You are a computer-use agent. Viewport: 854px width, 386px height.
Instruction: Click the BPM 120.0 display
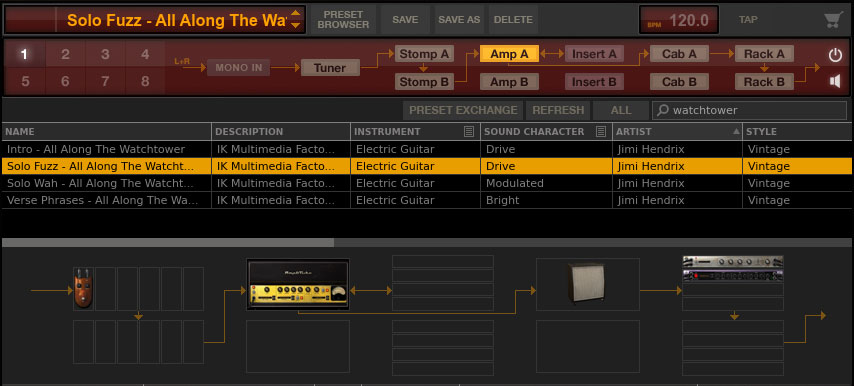click(x=679, y=20)
